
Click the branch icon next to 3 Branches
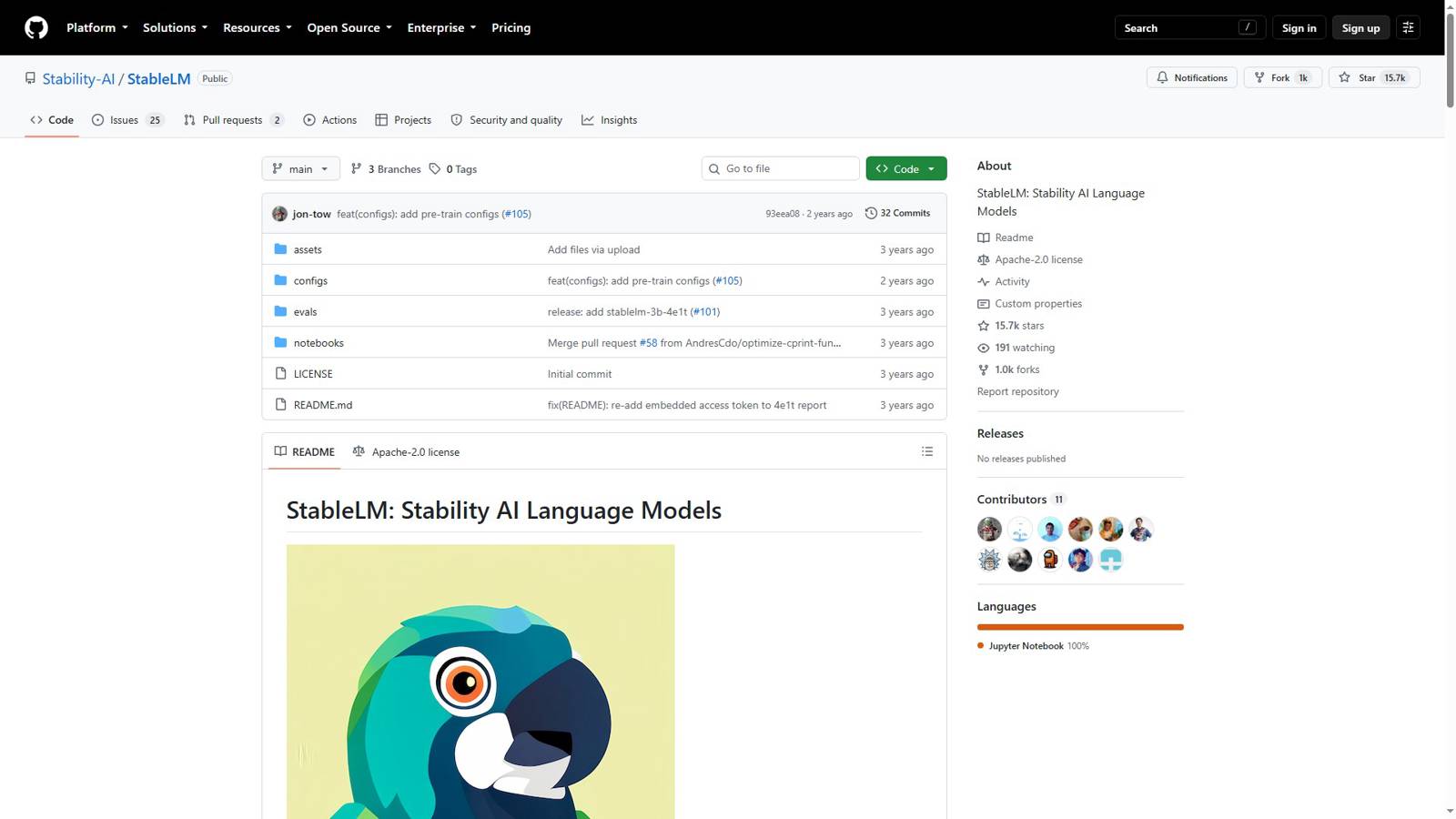point(357,168)
